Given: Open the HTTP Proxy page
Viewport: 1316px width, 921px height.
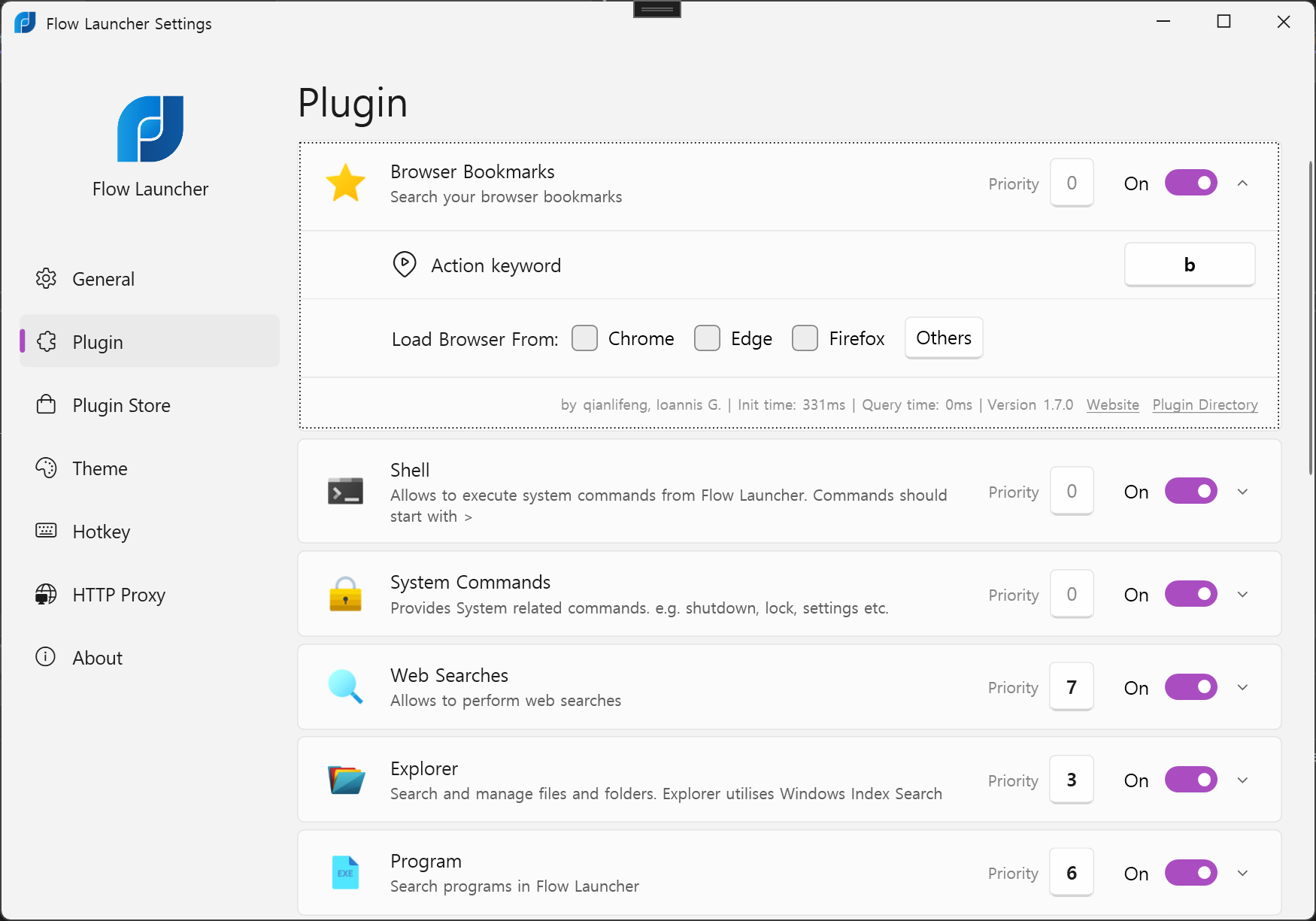Looking at the screenshot, I should pos(150,594).
